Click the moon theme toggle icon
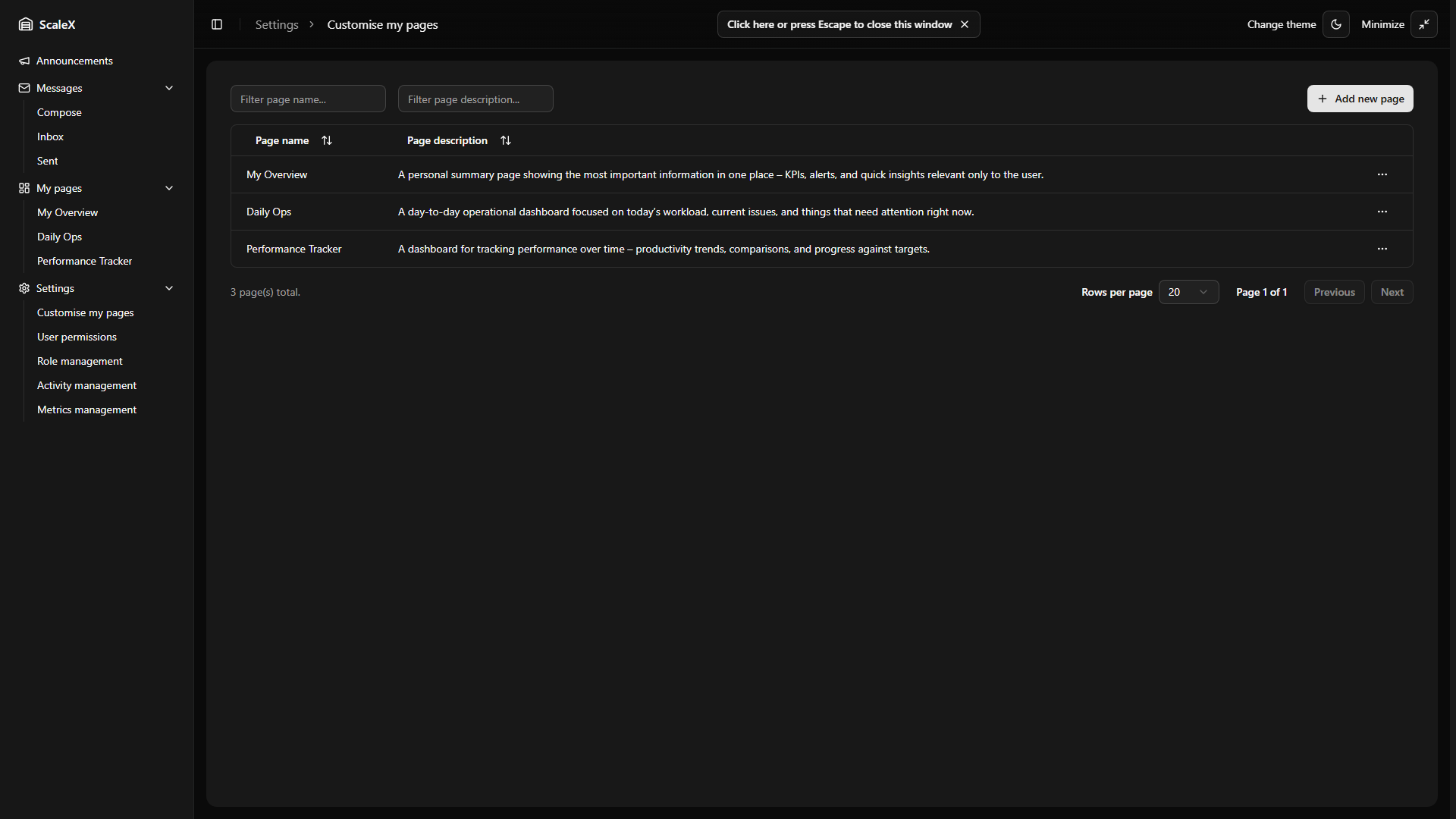 1336,24
